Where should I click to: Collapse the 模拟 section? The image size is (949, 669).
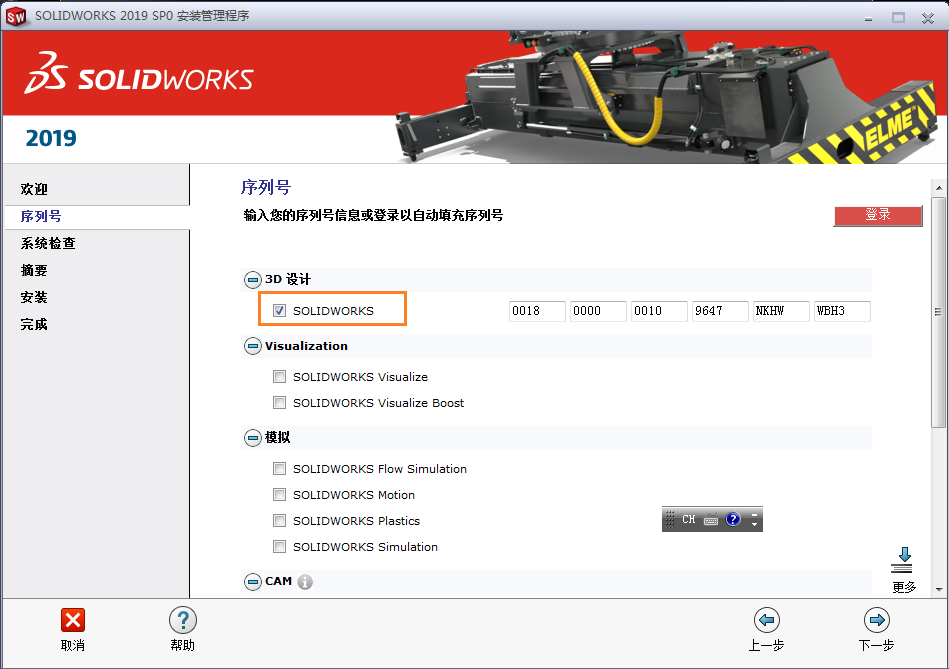(250, 437)
